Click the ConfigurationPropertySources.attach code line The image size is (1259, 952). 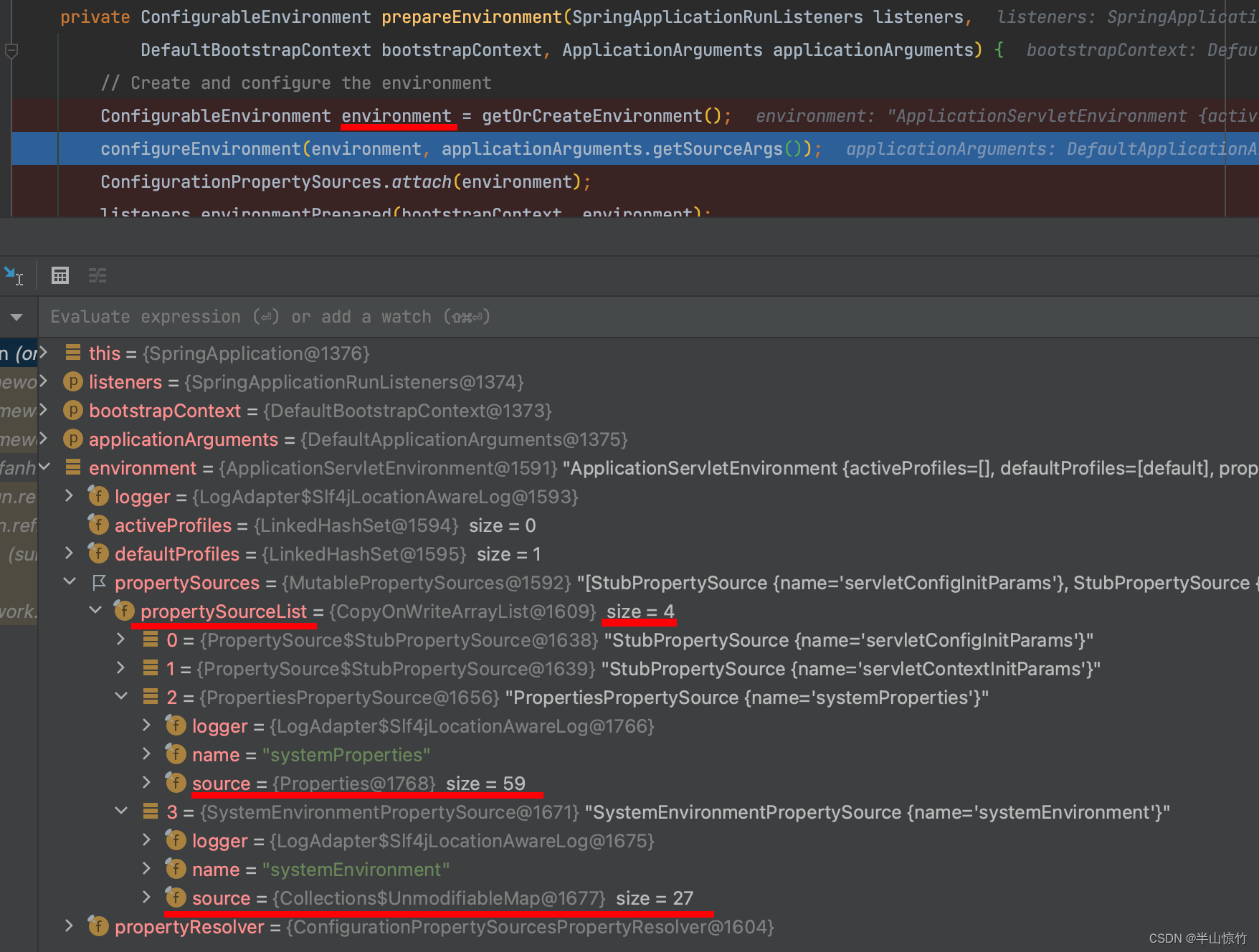[345, 181]
